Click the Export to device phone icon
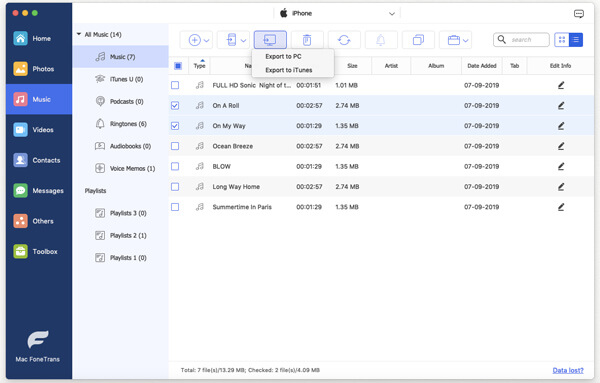The width and height of the screenshot is (600, 383). [232, 40]
